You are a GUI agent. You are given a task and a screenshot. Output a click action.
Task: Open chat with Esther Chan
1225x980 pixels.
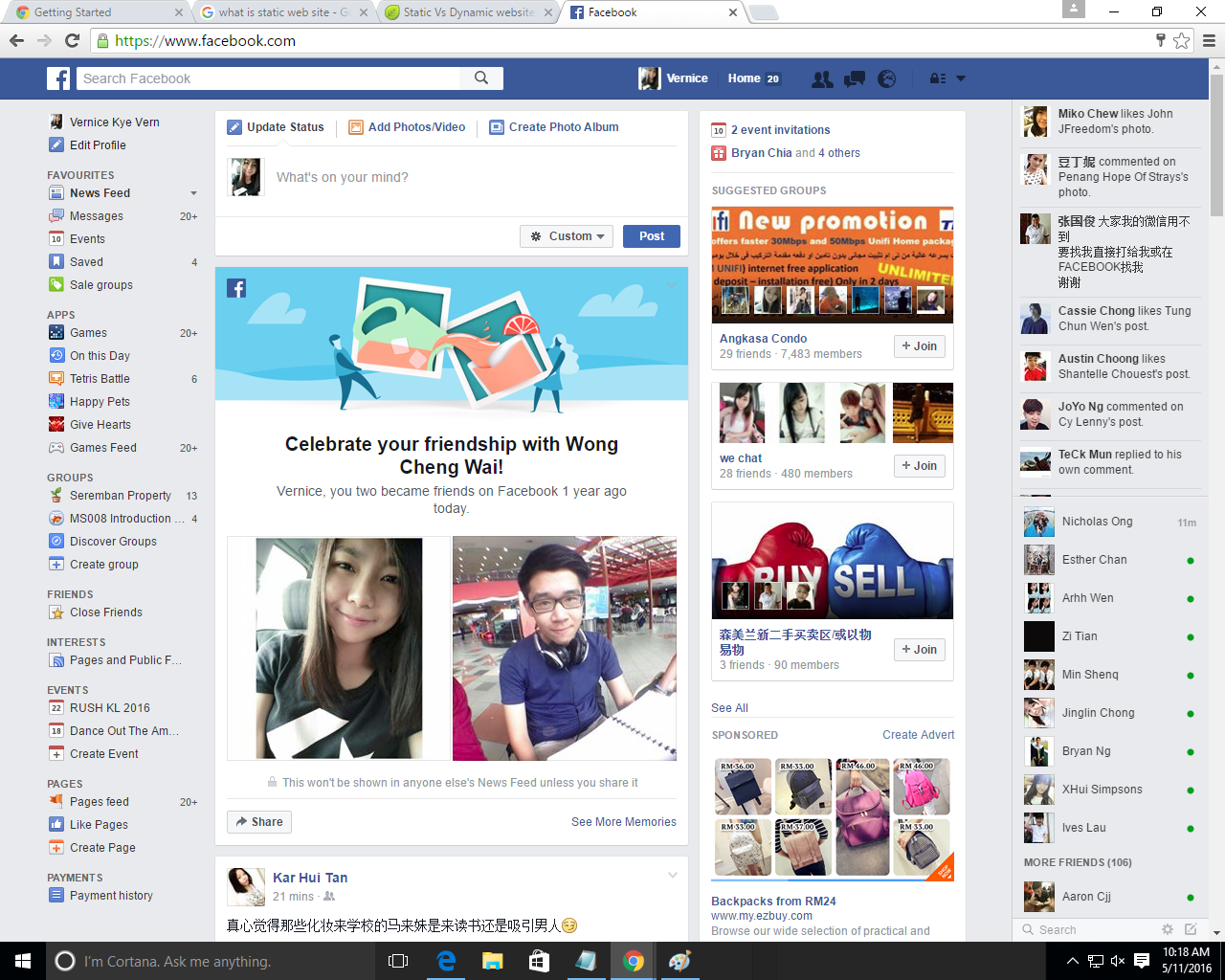pos(1110,560)
